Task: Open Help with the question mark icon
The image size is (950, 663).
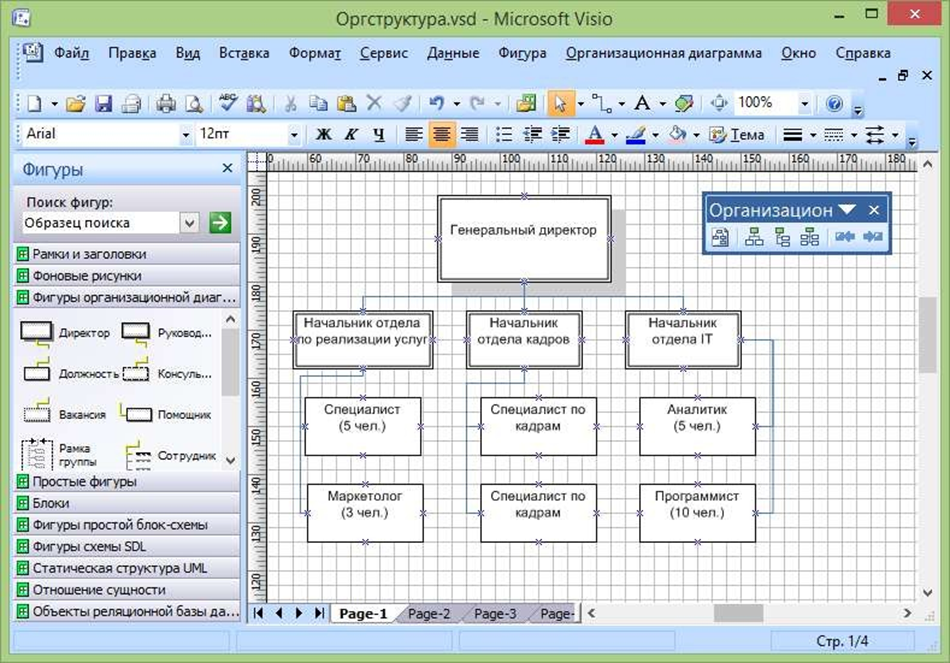Action: pos(834,104)
